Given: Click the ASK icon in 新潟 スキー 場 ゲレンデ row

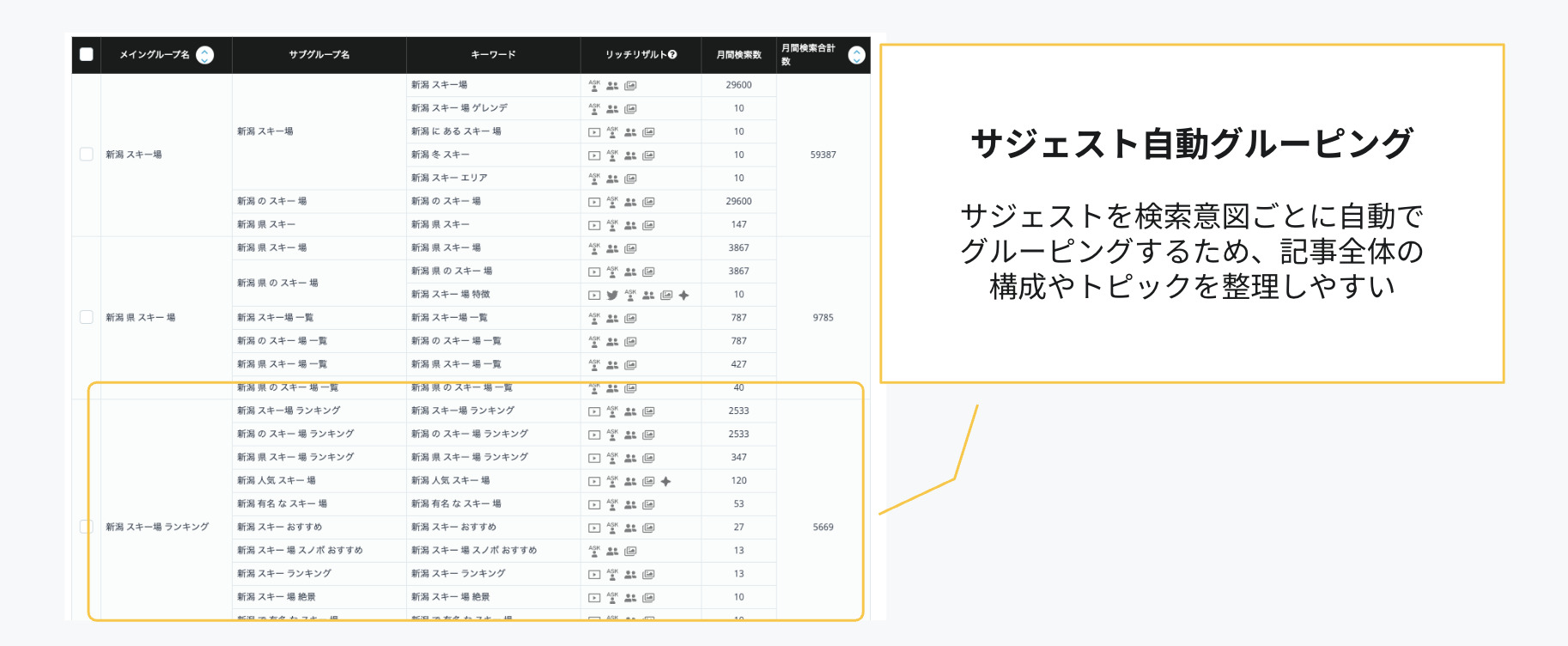Looking at the screenshot, I should click(x=594, y=108).
